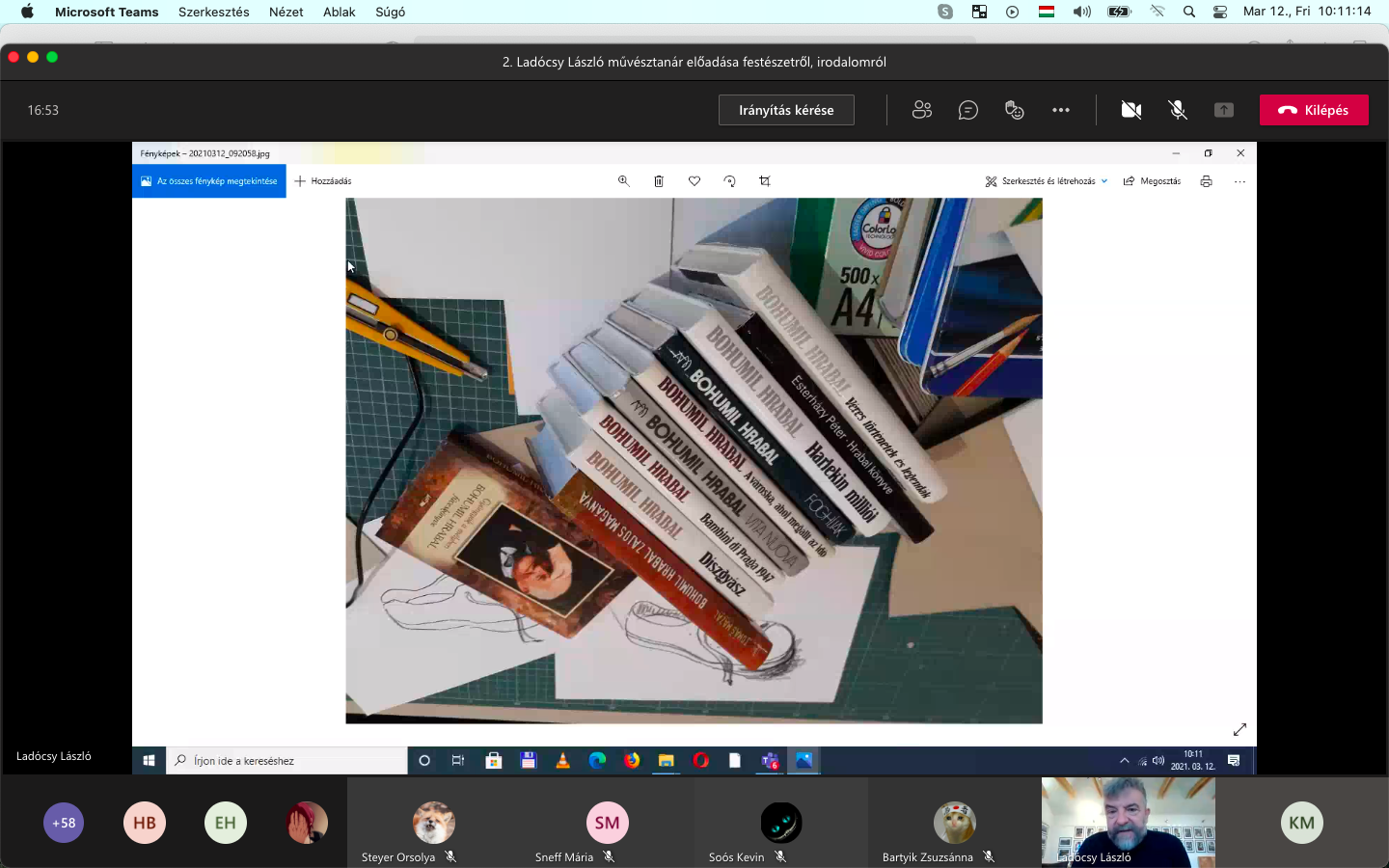The height and width of the screenshot is (868, 1389).
Task: Open the Ablak menu
Action: 340,12
